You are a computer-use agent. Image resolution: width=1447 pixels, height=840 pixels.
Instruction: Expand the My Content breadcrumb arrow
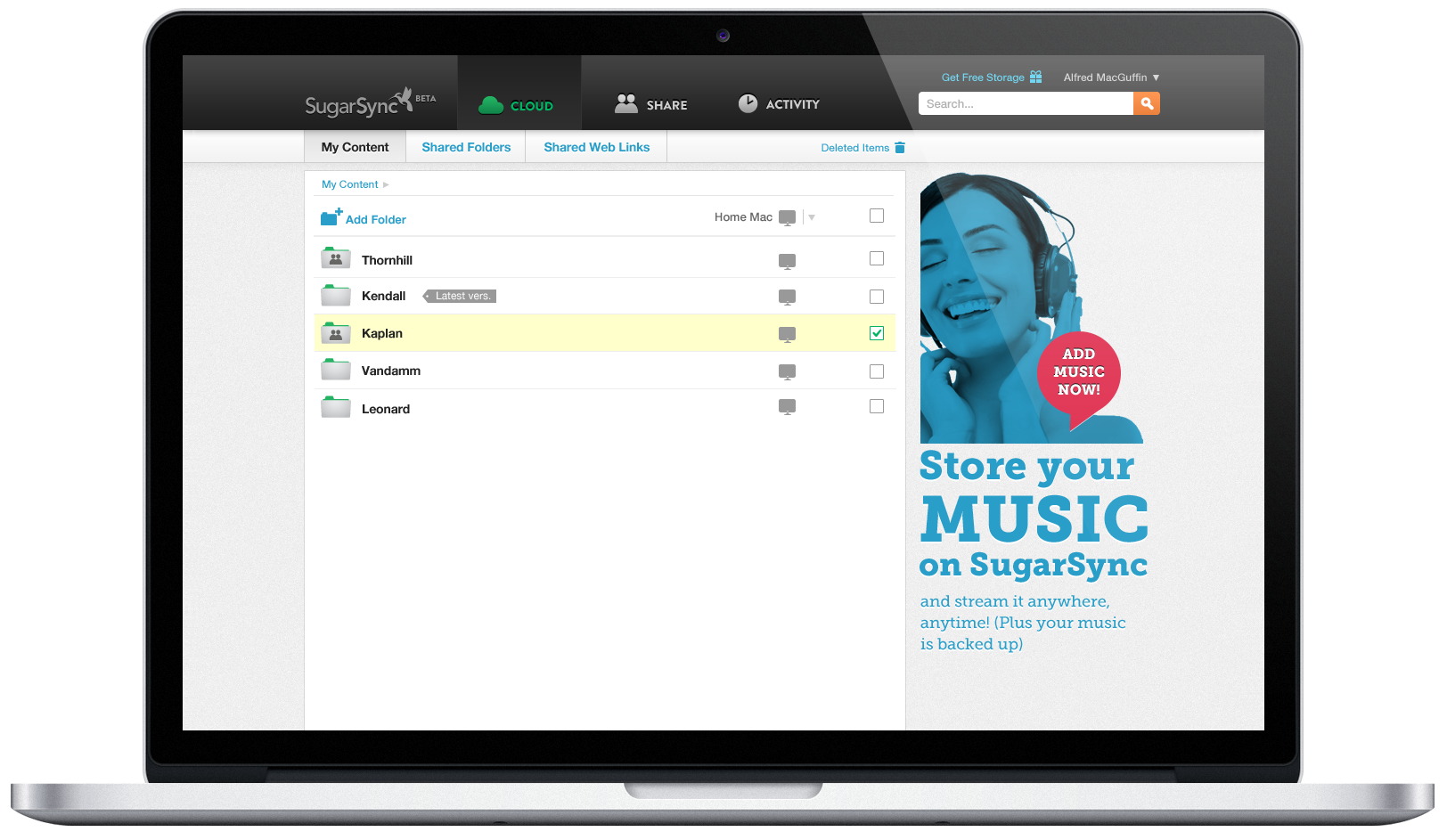pos(386,184)
